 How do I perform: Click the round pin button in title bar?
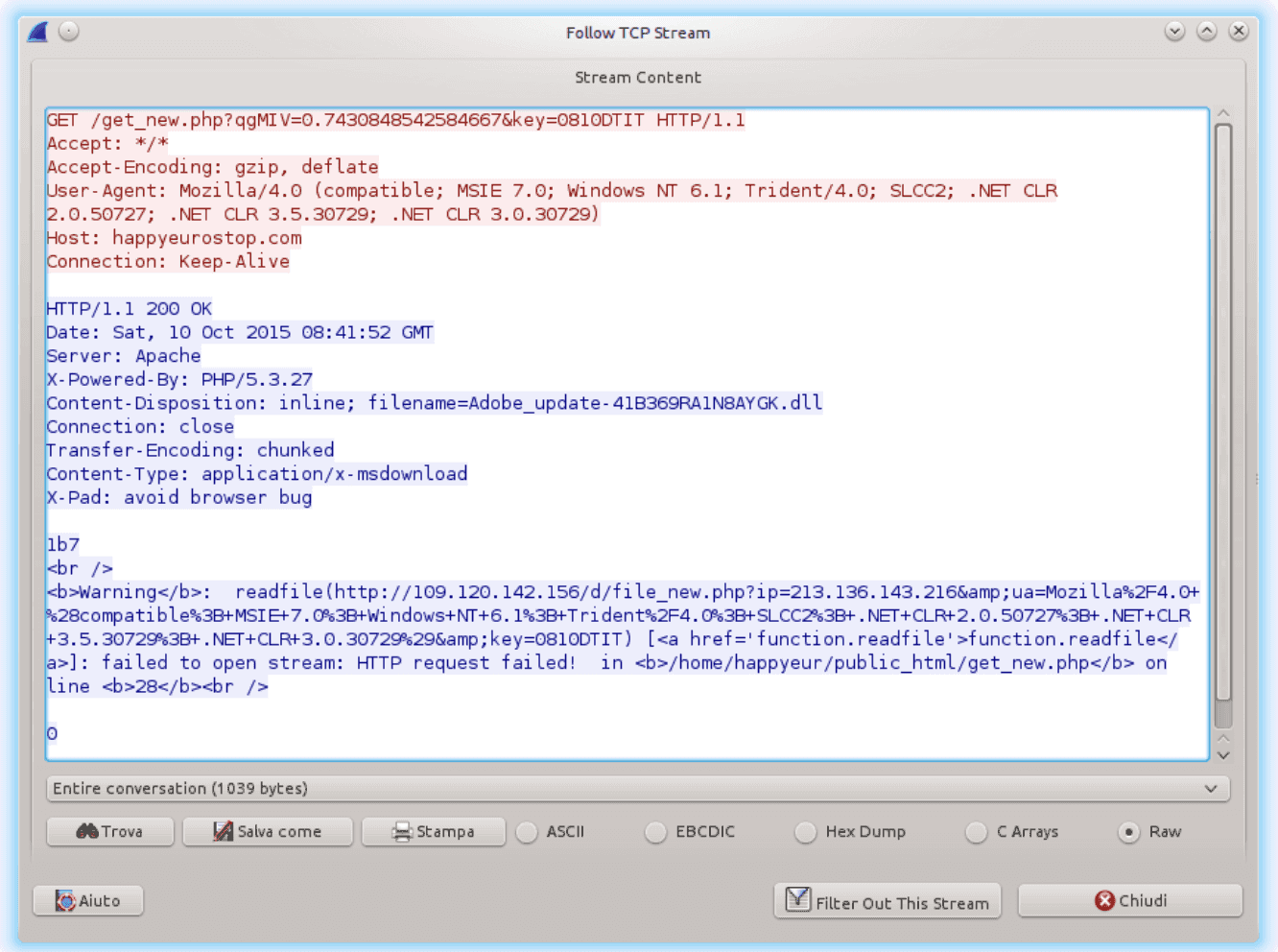pyautogui.click(x=68, y=32)
